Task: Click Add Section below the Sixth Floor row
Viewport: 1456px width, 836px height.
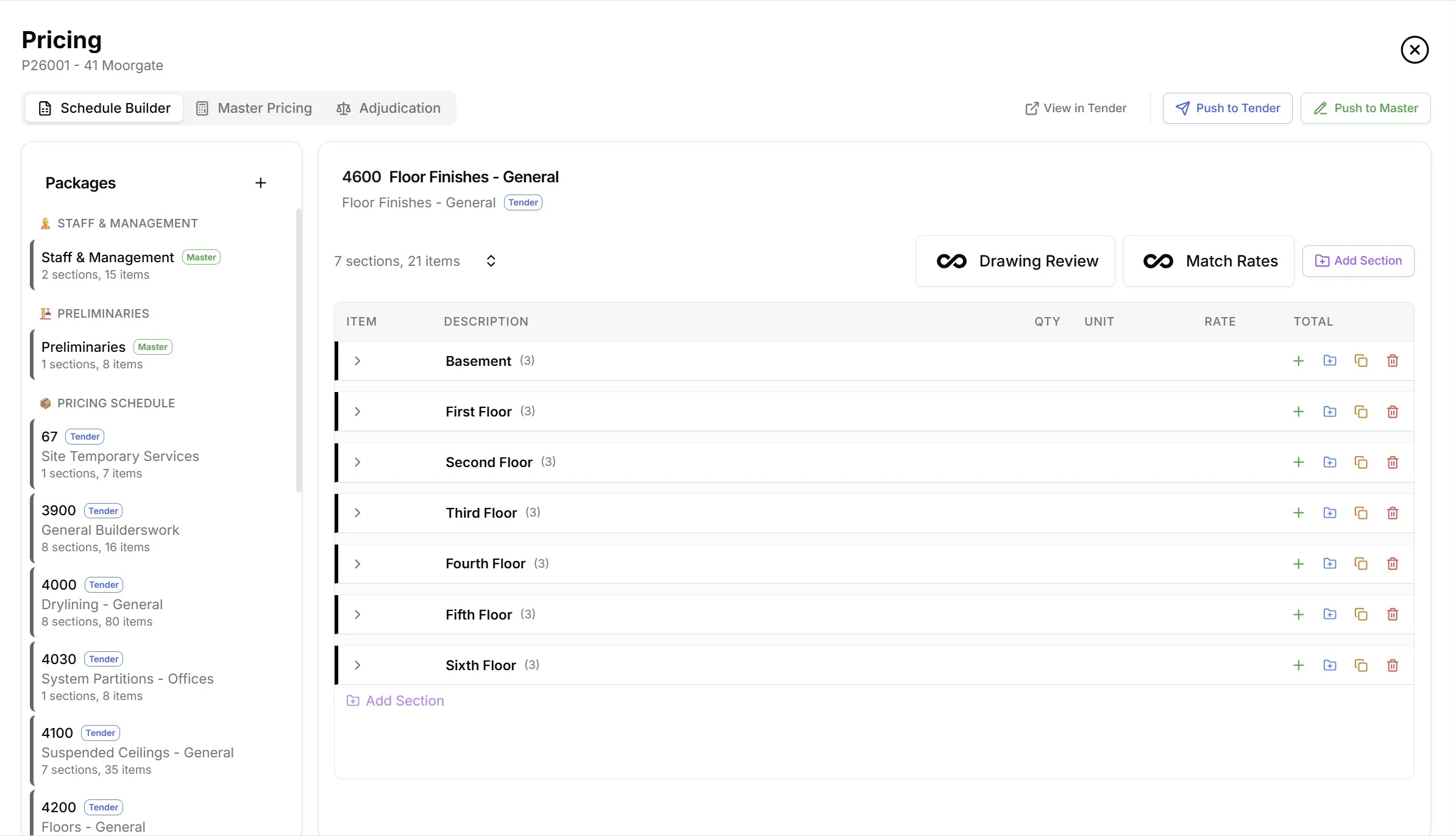Action: coord(396,700)
